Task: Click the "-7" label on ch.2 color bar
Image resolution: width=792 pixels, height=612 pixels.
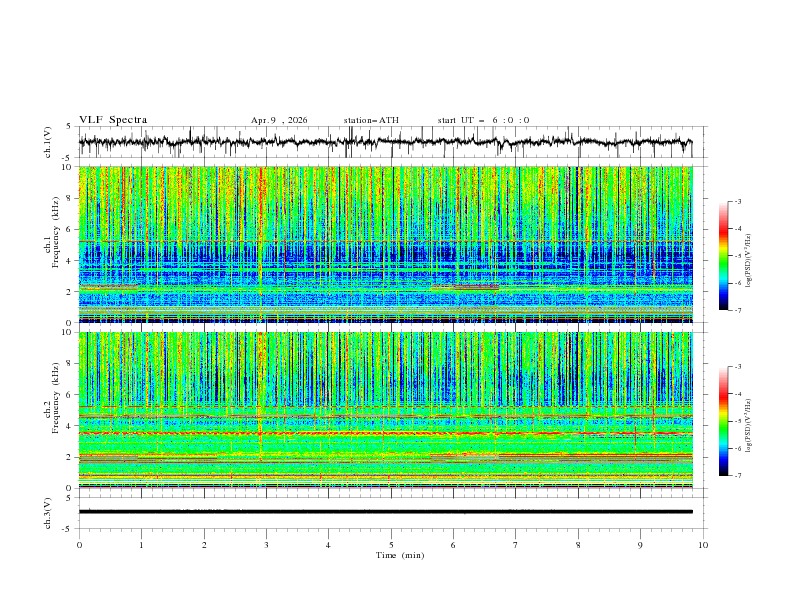Action: pyautogui.click(x=737, y=475)
